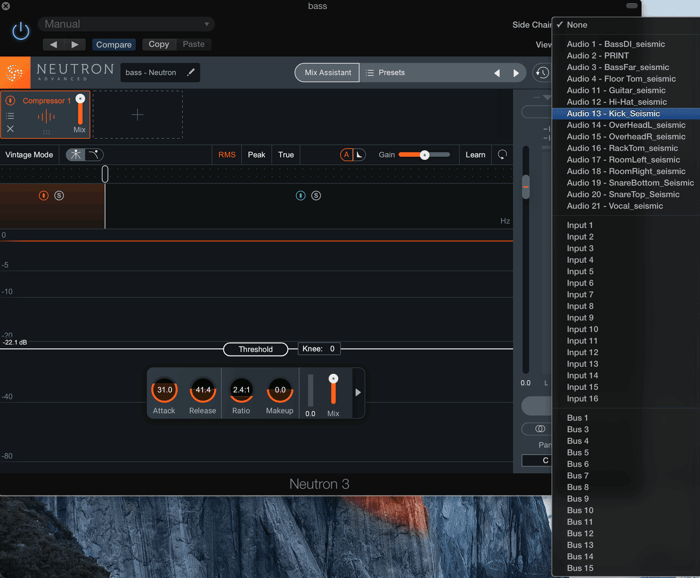
Task: Toggle the plugin power bypass button
Action: click(x=21, y=31)
